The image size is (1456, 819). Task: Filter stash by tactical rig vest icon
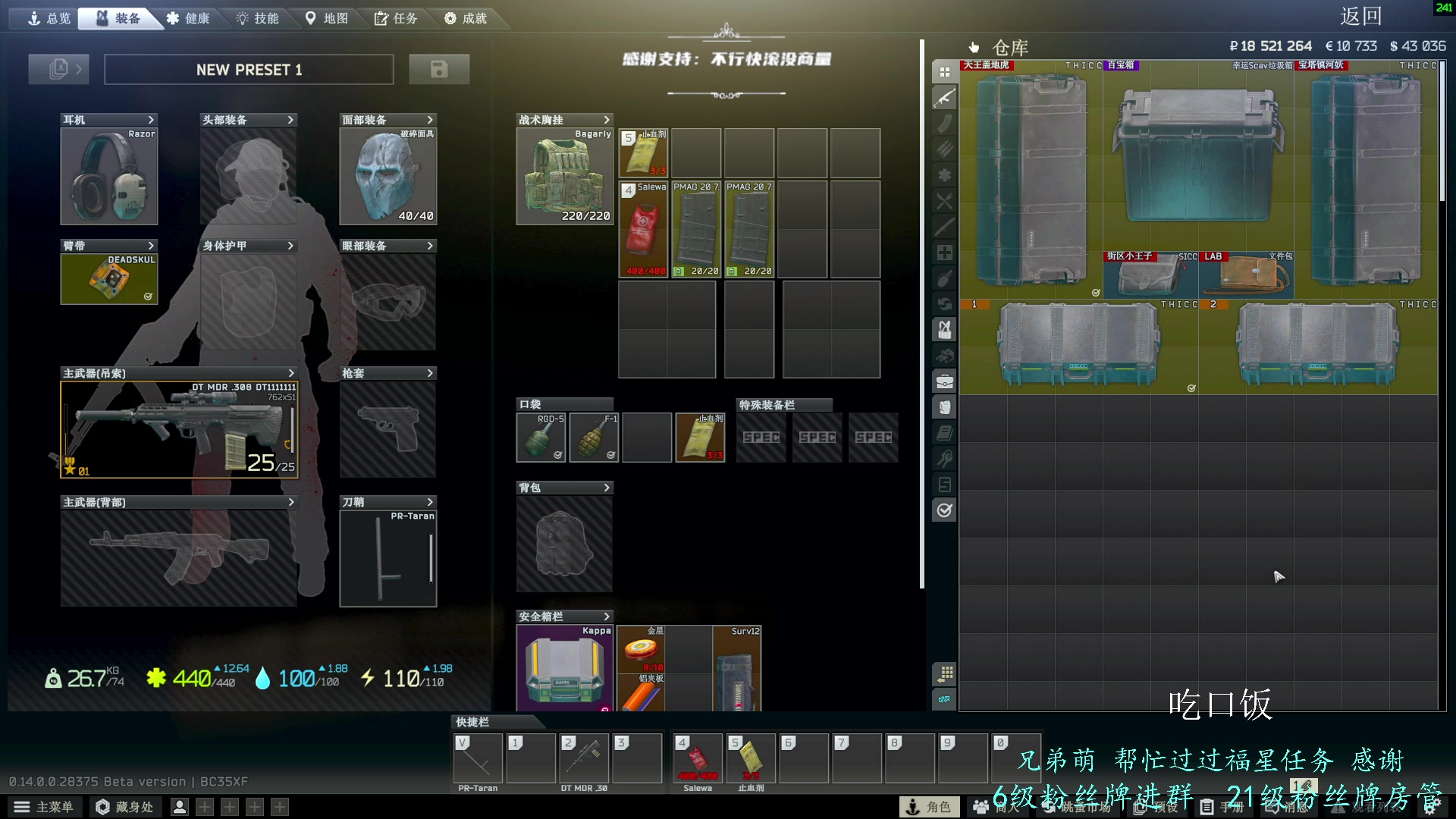[944, 330]
